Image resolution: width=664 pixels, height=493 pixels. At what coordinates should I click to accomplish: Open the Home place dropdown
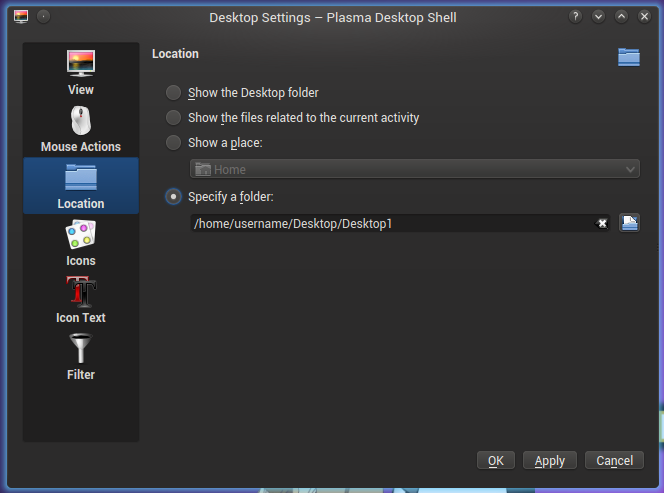(415, 169)
